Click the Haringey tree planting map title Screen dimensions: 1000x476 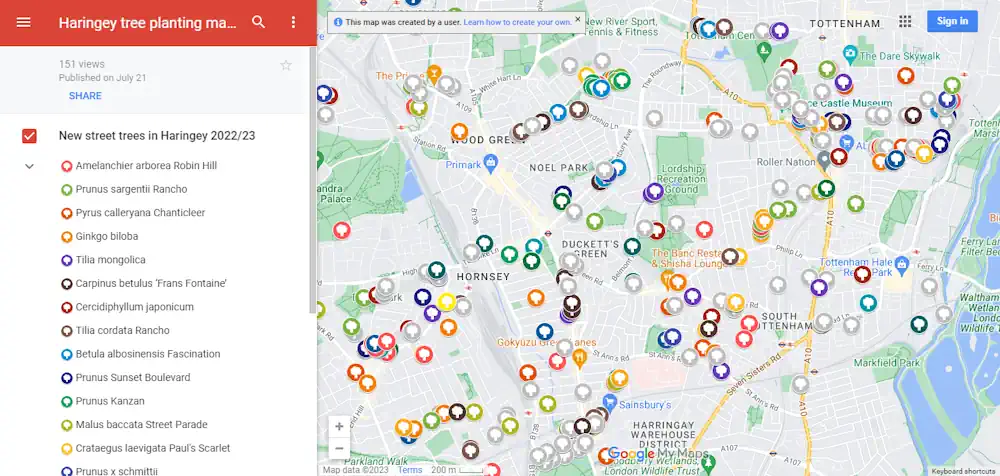point(147,23)
